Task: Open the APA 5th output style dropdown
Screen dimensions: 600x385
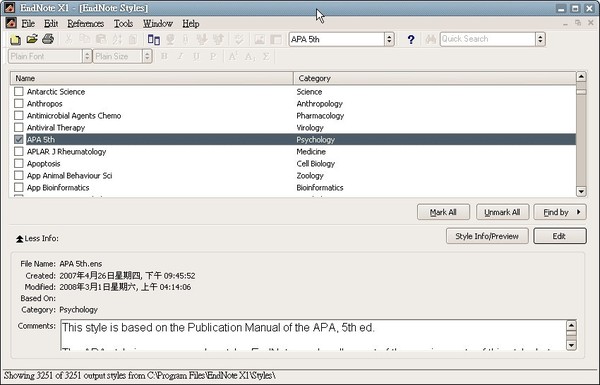Action: [x=389, y=39]
